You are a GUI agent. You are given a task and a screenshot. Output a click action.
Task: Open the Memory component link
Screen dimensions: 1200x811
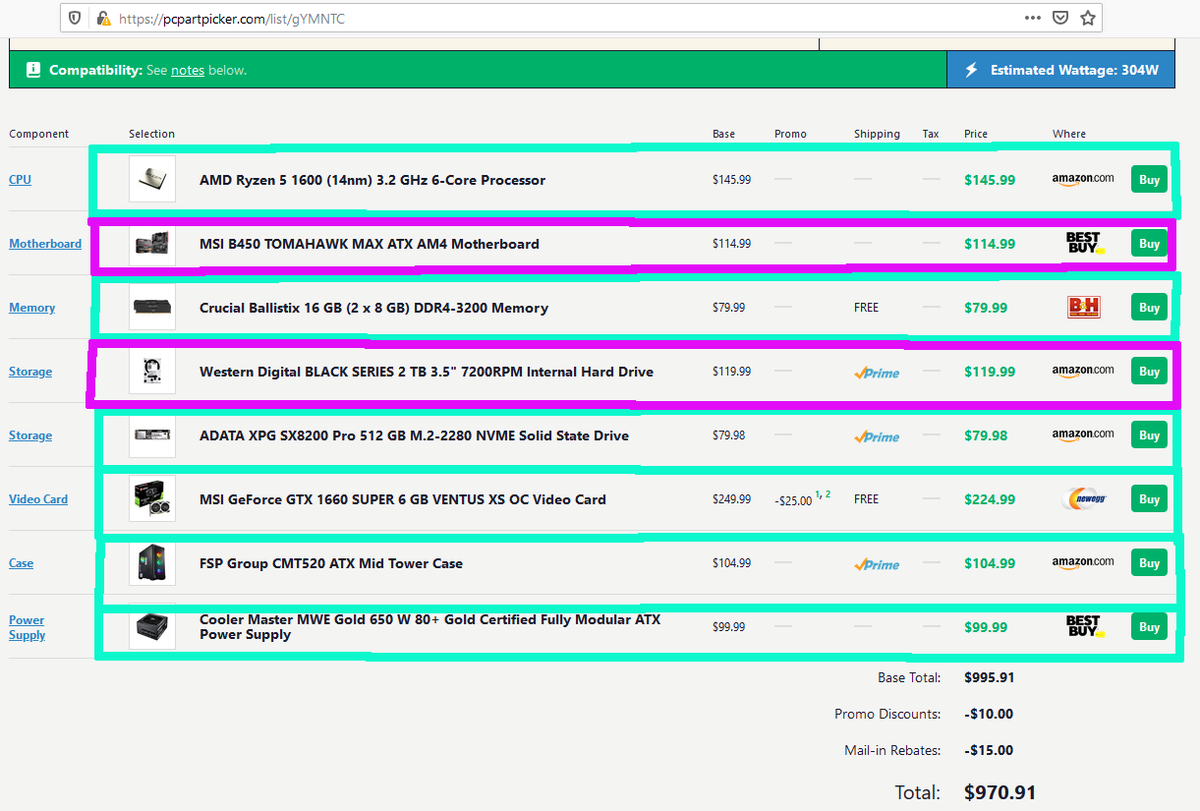(x=32, y=308)
